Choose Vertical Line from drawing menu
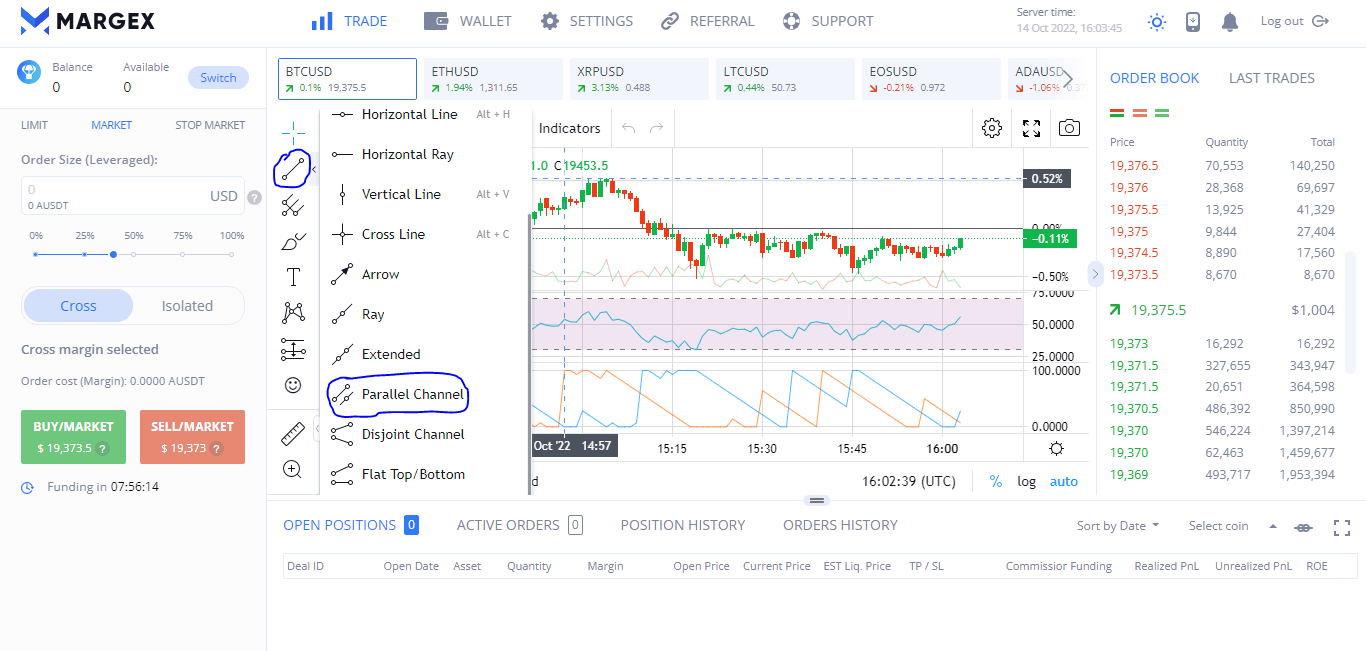Image resolution: width=1366 pixels, height=651 pixels. 425,194
